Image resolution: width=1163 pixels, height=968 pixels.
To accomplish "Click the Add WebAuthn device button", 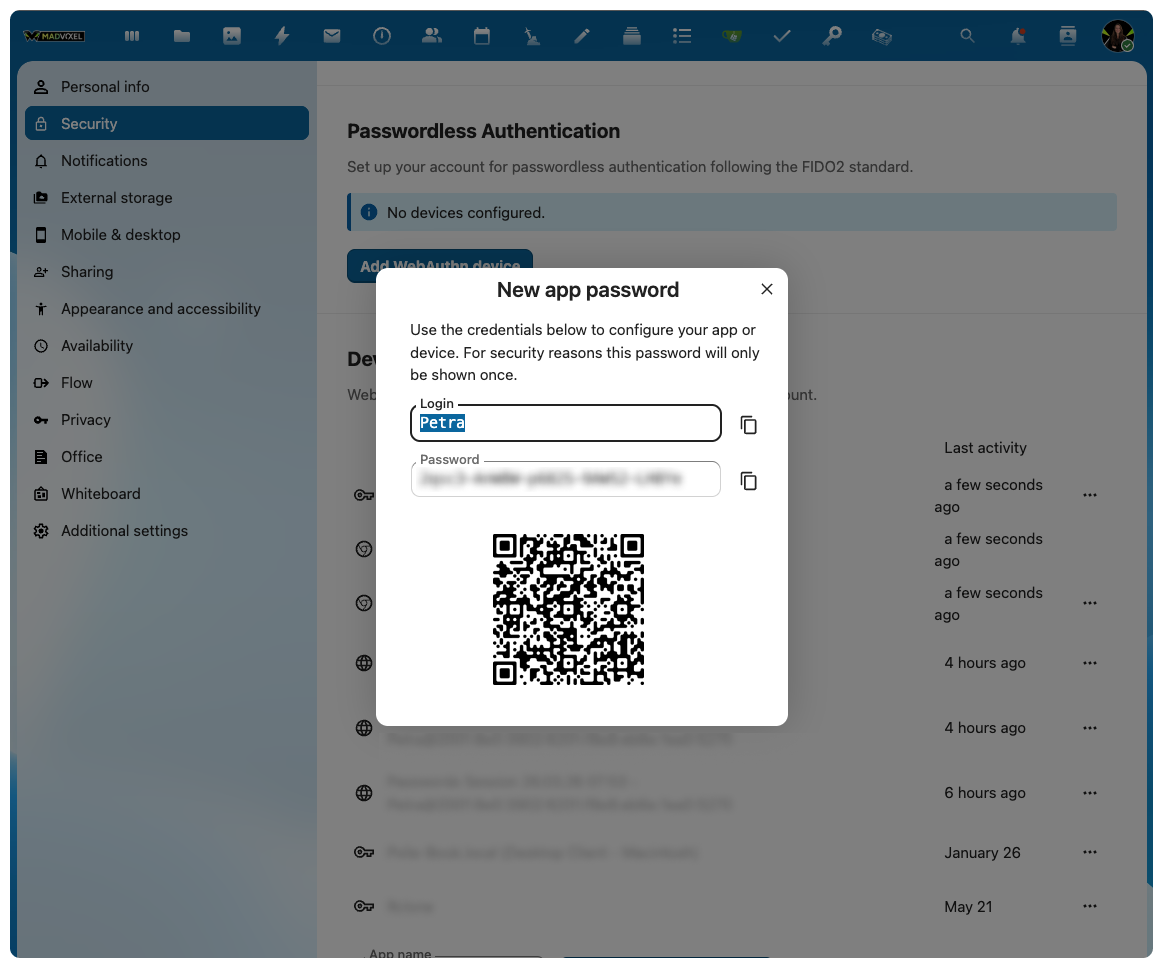I will point(440,259).
